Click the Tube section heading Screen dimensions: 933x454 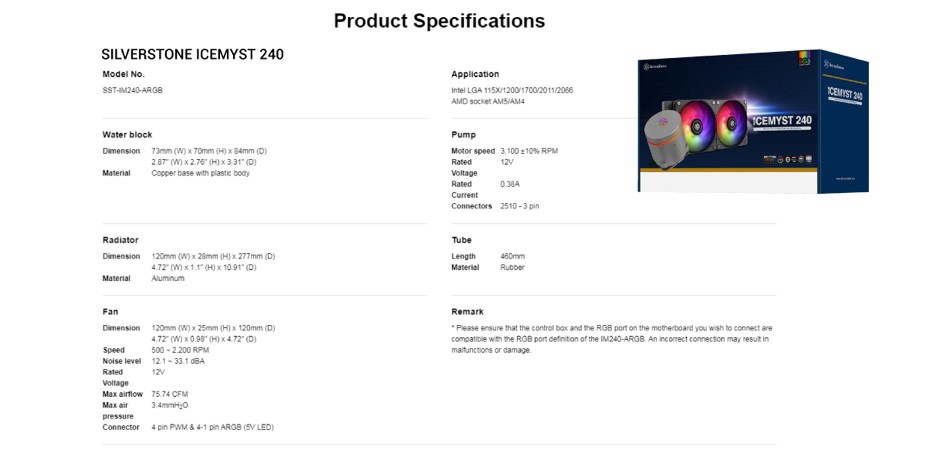[461, 240]
